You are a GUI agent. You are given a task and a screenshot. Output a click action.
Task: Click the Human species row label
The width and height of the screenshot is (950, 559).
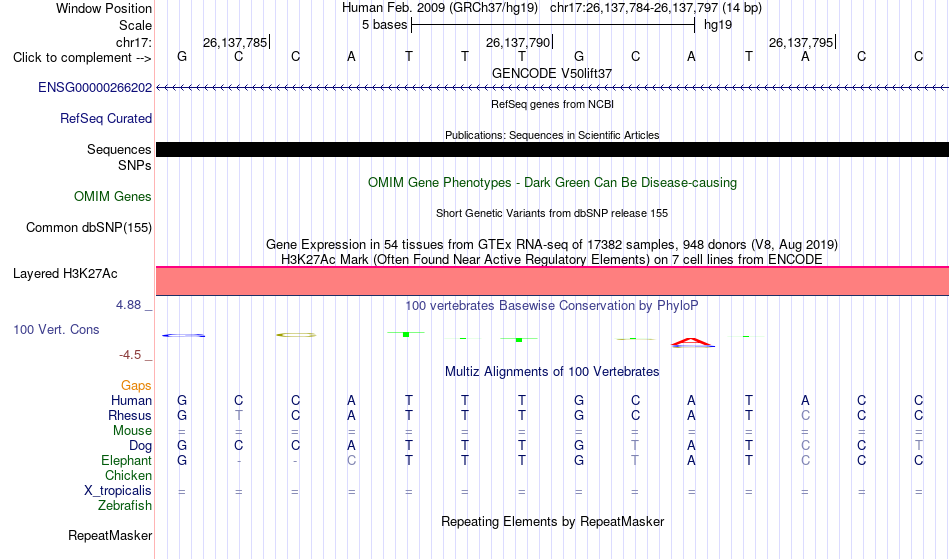131,400
